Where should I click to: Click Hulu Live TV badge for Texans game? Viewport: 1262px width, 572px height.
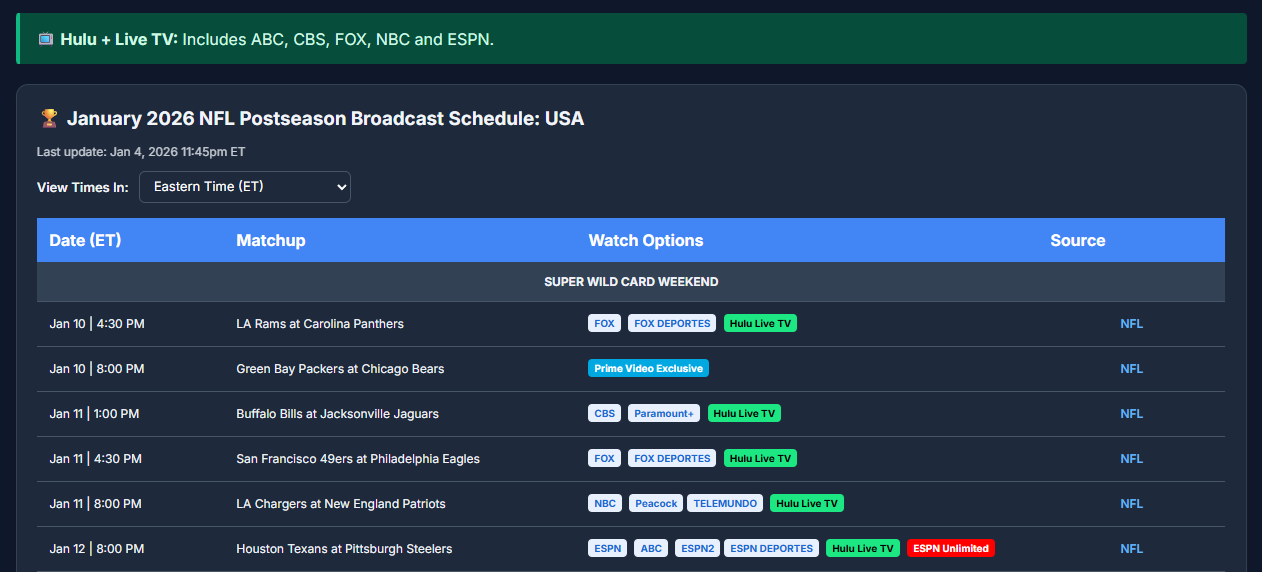click(863, 548)
